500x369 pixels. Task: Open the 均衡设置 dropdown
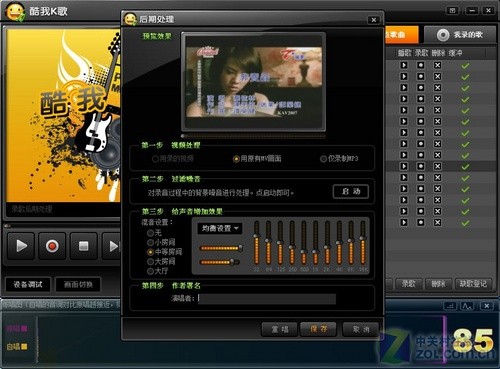pos(220,228)
